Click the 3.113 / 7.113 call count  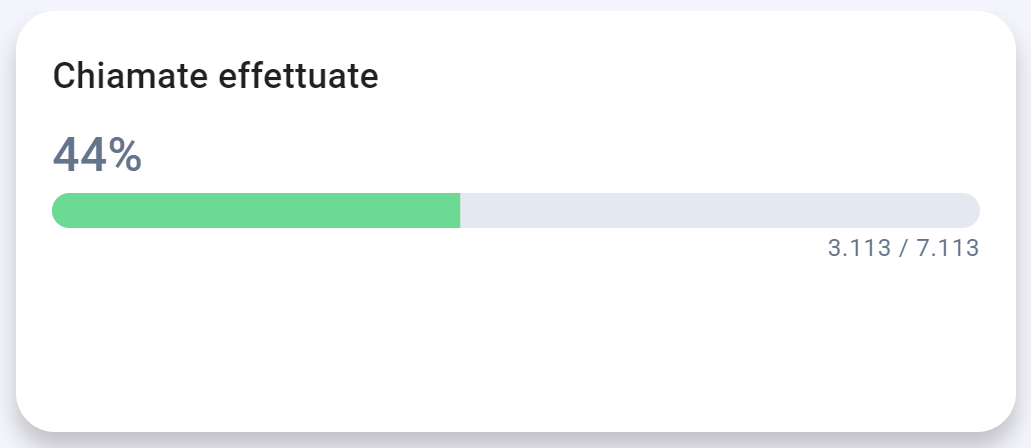(903, 248)
